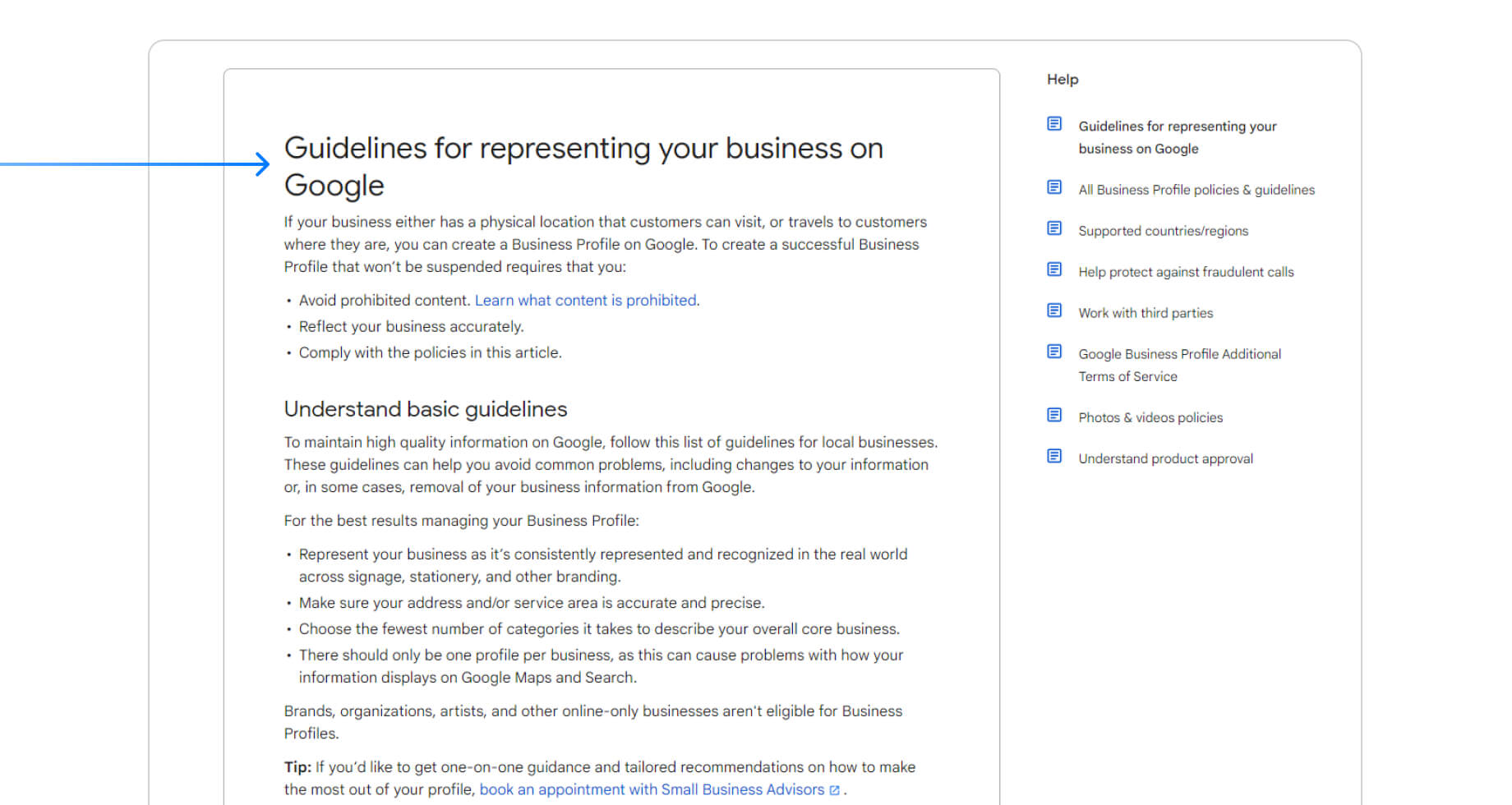Follow book an appointment with Small Business Advisors link
Viewport: 1512px width, 805px height.
tap(652, 789)
